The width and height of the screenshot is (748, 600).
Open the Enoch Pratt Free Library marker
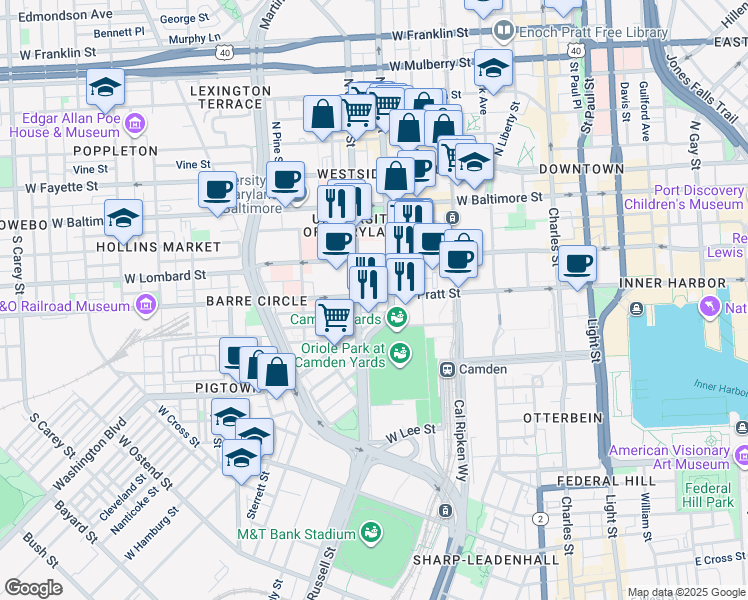pos(503,31)
